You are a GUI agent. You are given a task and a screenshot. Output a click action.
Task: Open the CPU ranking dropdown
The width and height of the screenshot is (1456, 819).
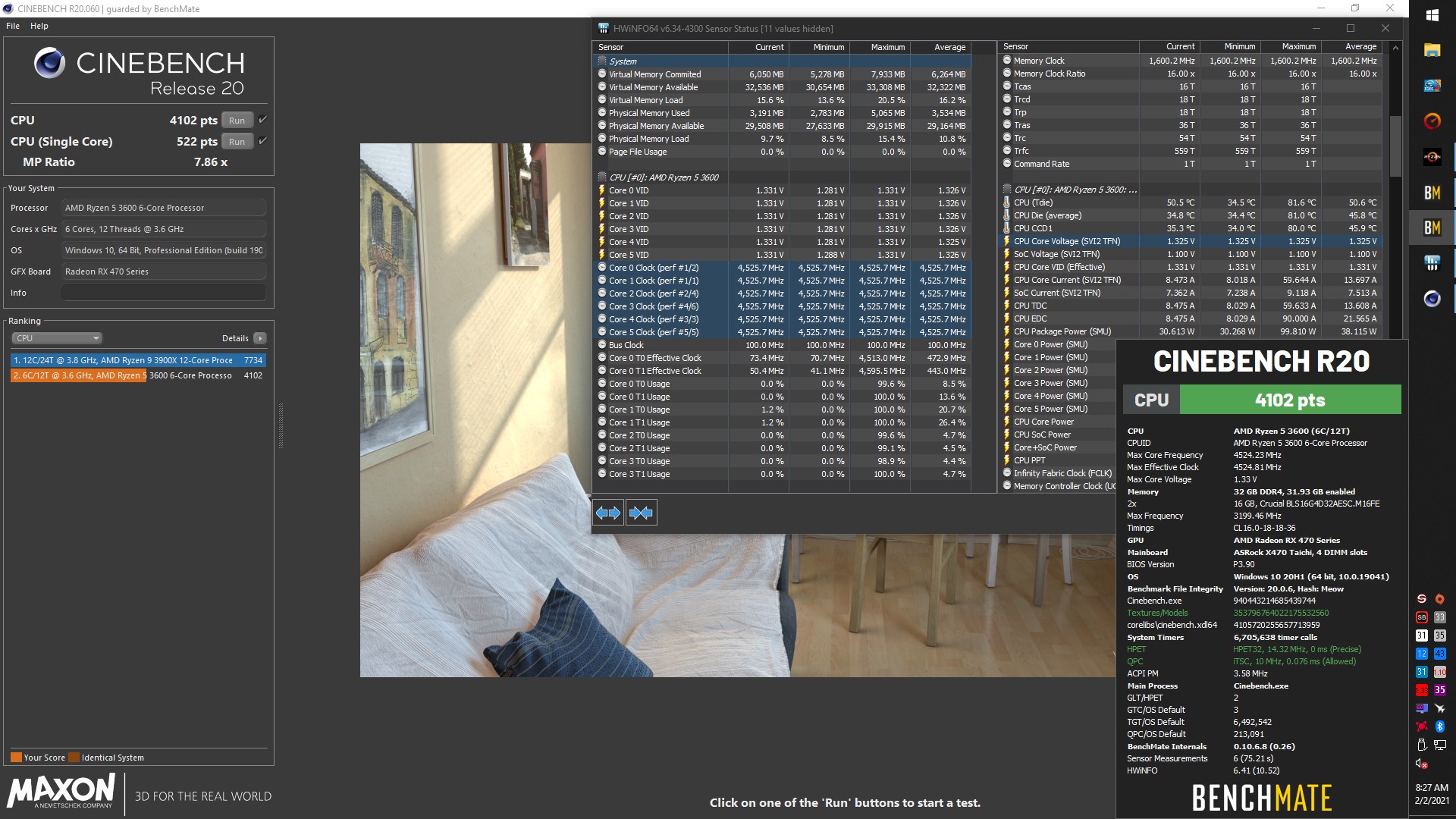click(x=57, y=338)
